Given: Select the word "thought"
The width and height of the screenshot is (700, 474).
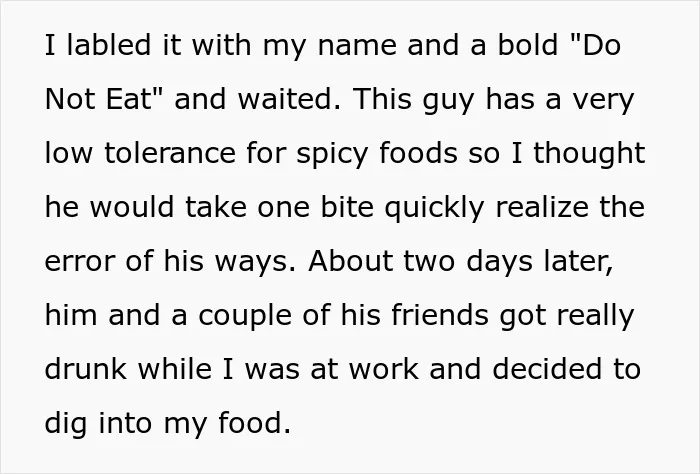Looking at the screenshot, I should [589, 153].
